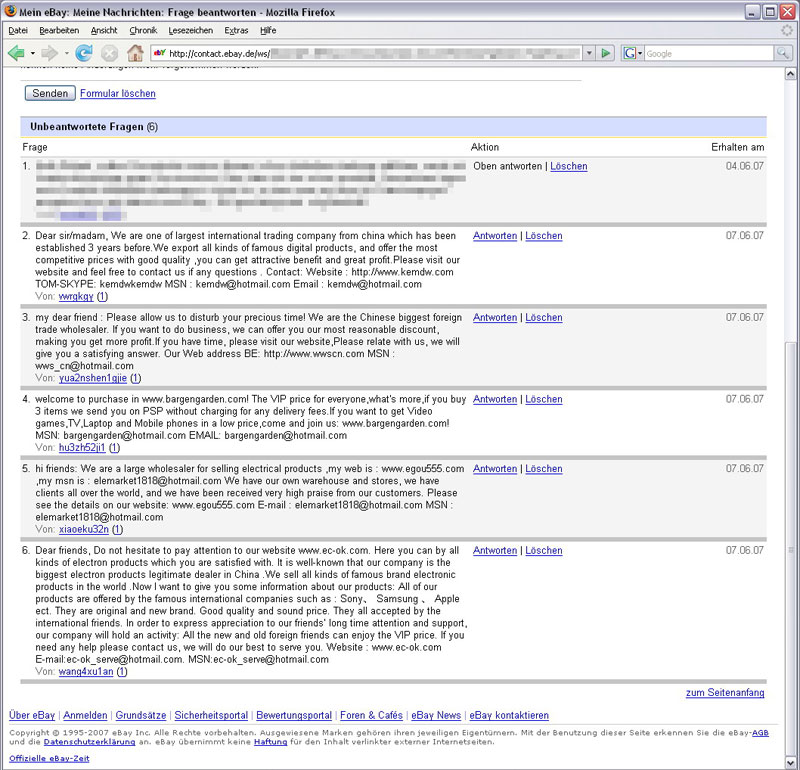800x770 pixels.
Task: Open the Hilfe menu
Action: [268, 31]
